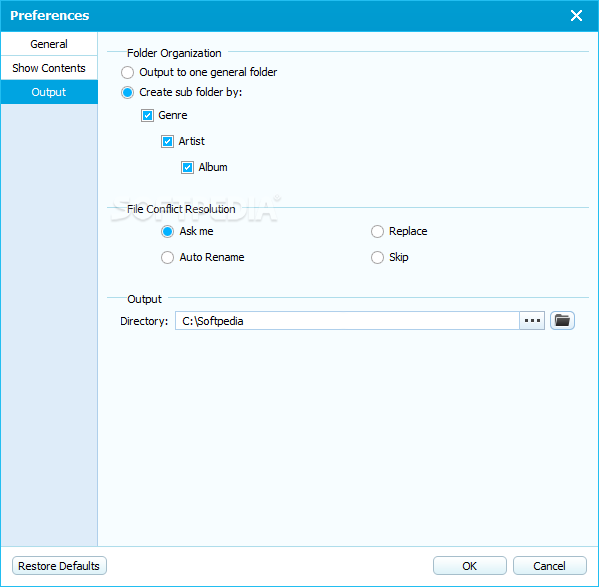Uncheck the Genre checkbox
599x587 pixels.
147,115
